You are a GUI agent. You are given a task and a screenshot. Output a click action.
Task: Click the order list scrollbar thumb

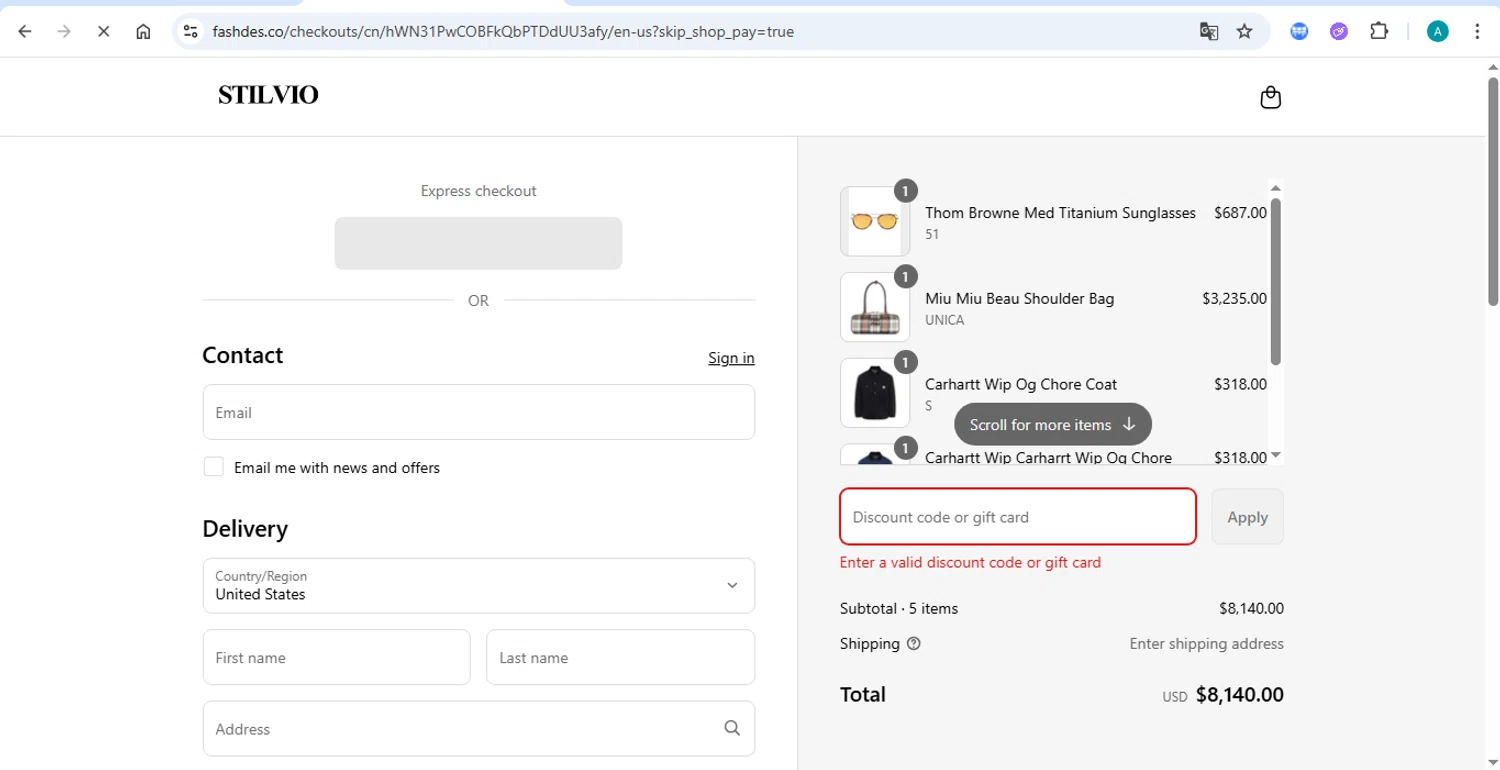1275,282
